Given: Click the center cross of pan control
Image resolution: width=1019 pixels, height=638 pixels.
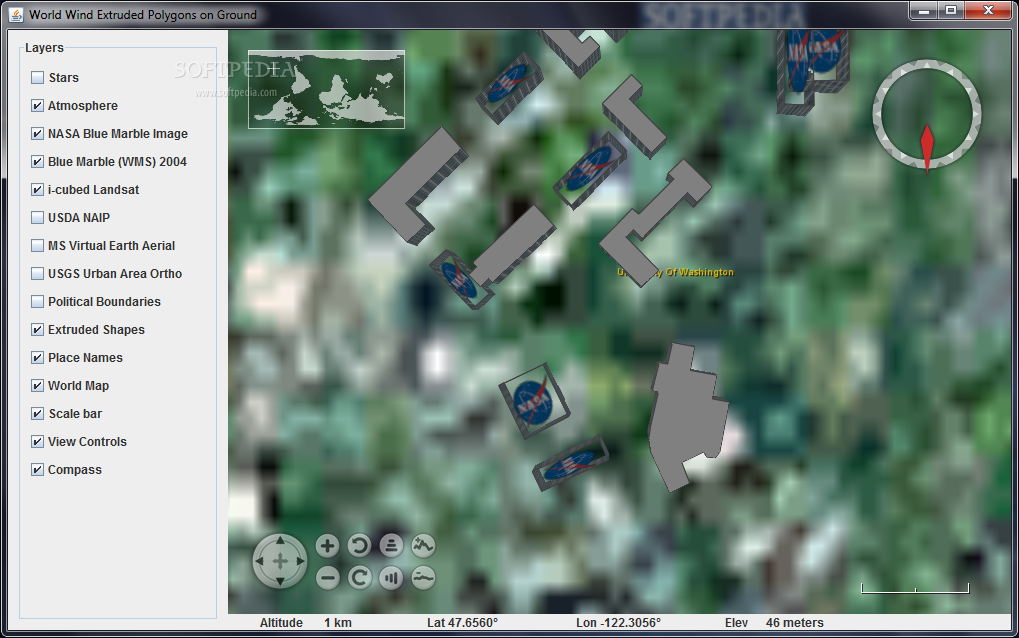Looking at the screenshot, I should pyautogui.click(x=280, y=561).
